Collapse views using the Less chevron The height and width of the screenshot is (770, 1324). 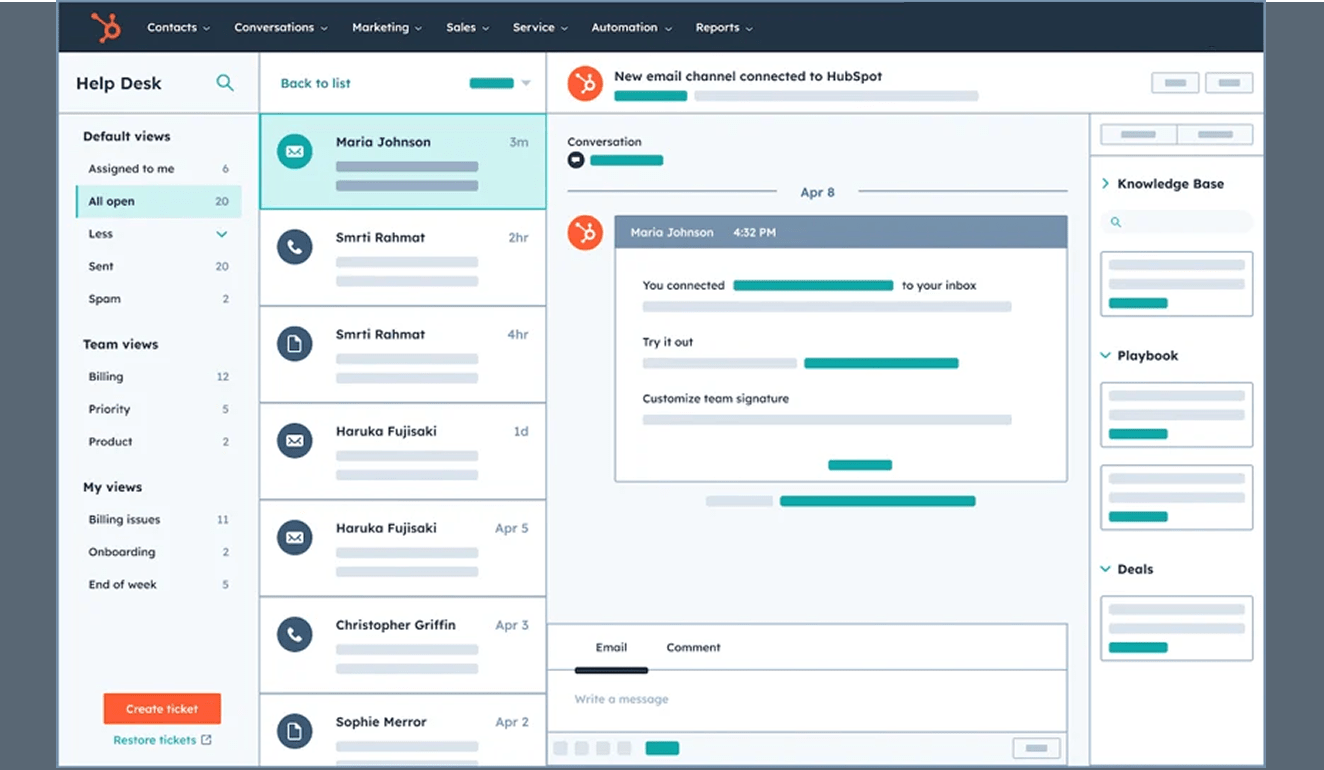(x=222, y=234)
